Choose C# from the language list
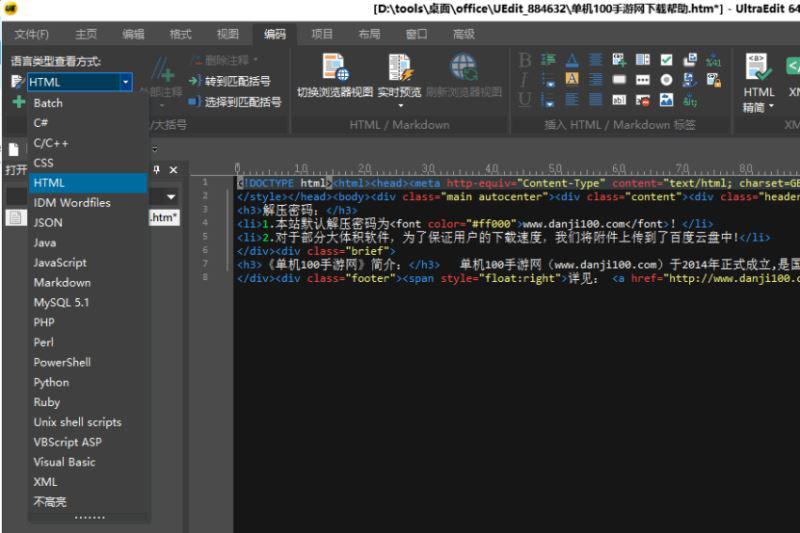 tap(88, 123)
